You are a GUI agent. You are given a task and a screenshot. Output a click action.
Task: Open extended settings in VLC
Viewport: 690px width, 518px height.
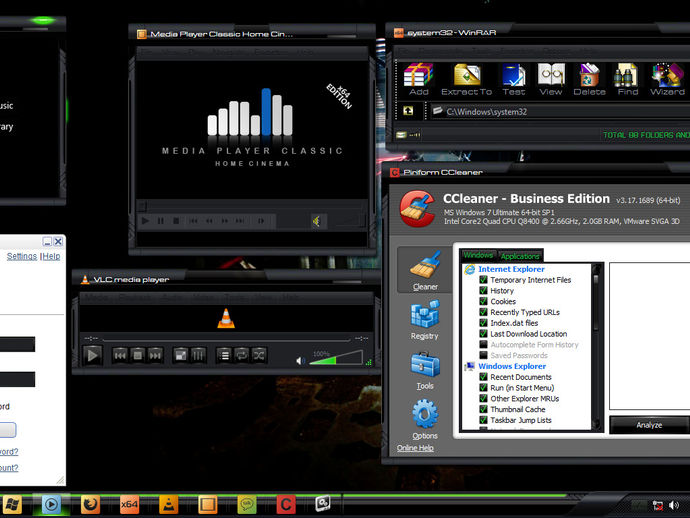tap(198, 355)
